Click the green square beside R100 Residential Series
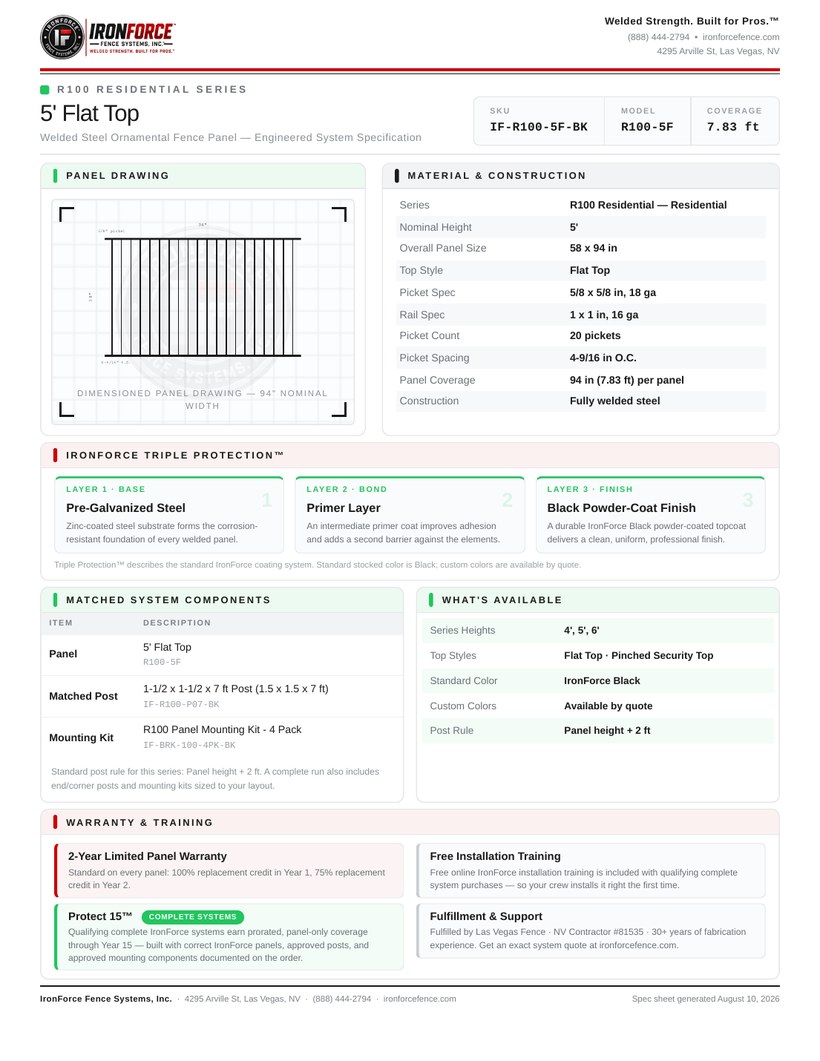This screenshot has height=1061, width=820. [45, 89]
